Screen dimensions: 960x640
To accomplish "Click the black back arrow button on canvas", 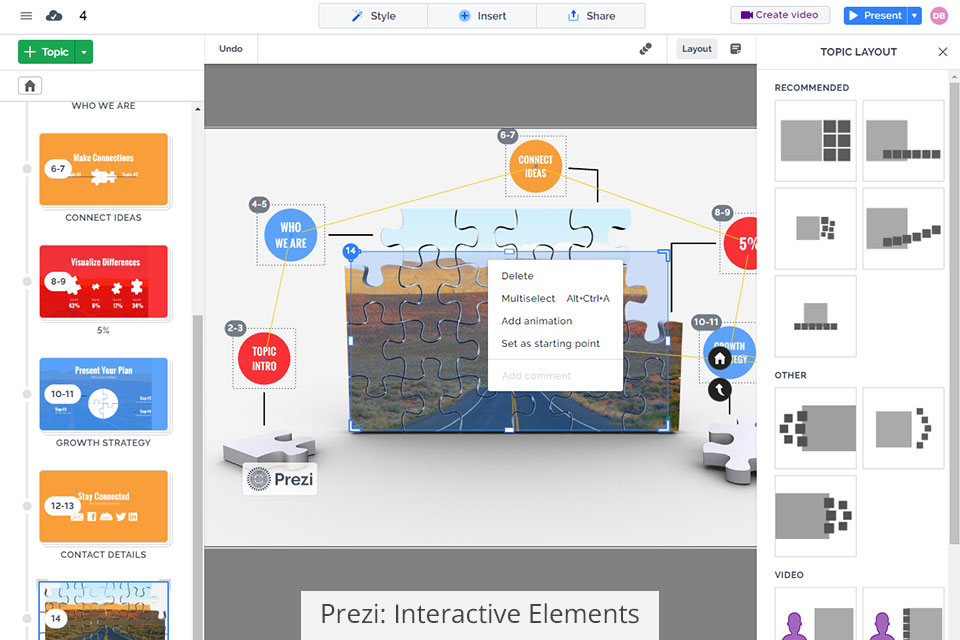I will [720, 390].
